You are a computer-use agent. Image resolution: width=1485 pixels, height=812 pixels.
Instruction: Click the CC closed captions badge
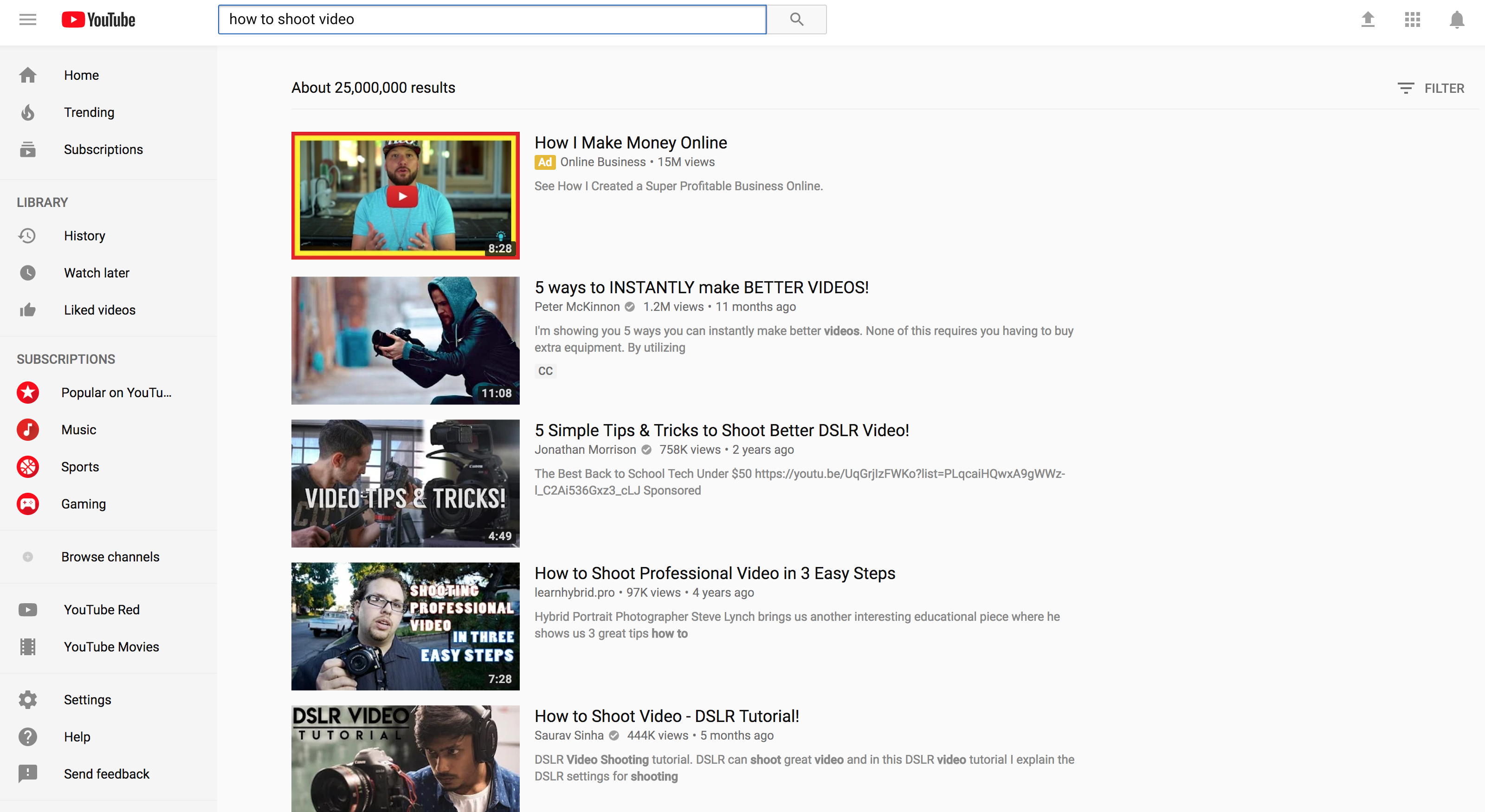pos(545,371)
